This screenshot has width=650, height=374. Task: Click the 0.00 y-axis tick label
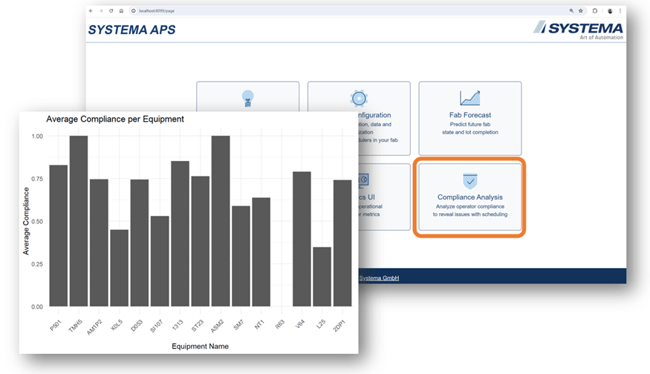tap(37, 307)
